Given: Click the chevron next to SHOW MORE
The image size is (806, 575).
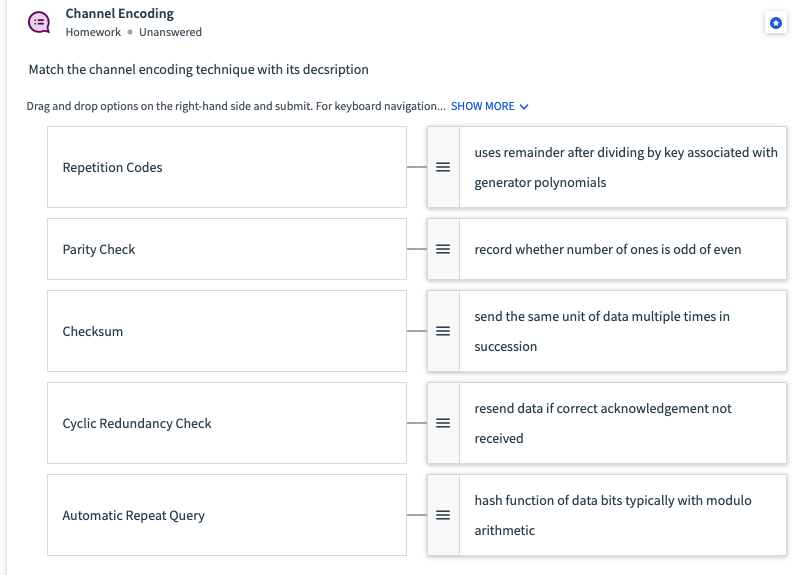Looking at the screenshot, I should 524,107.
